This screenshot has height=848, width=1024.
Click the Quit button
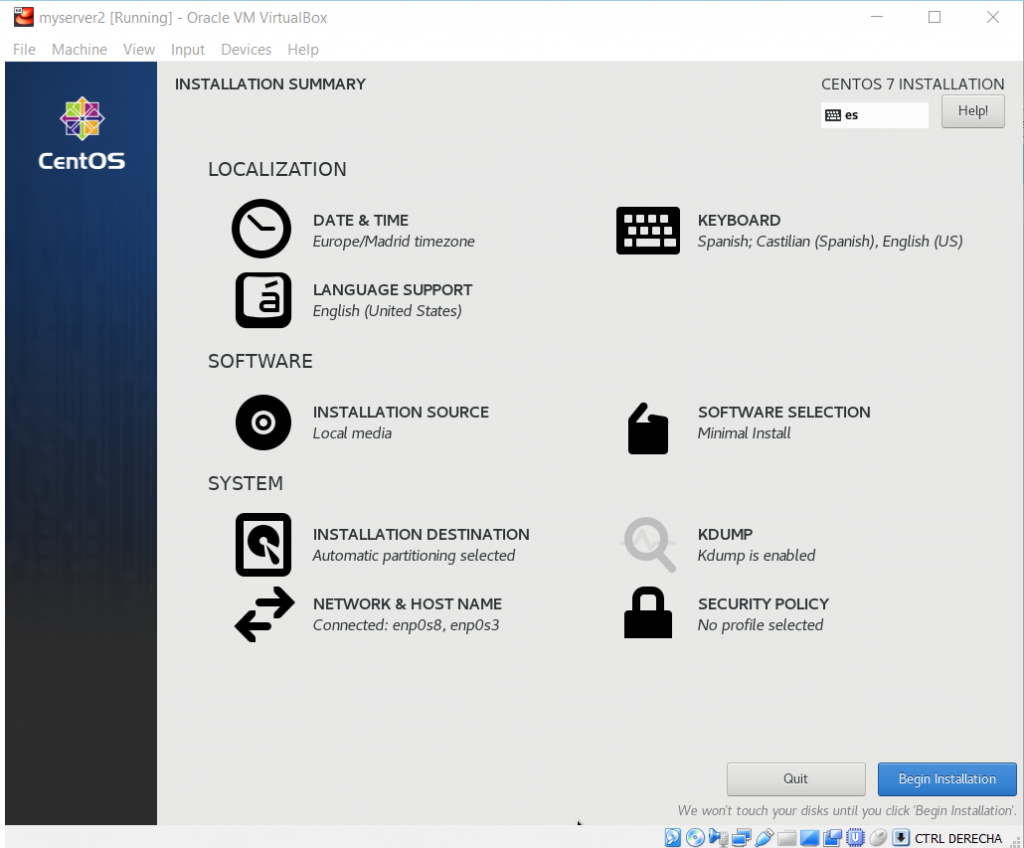[x=796, y=779]
